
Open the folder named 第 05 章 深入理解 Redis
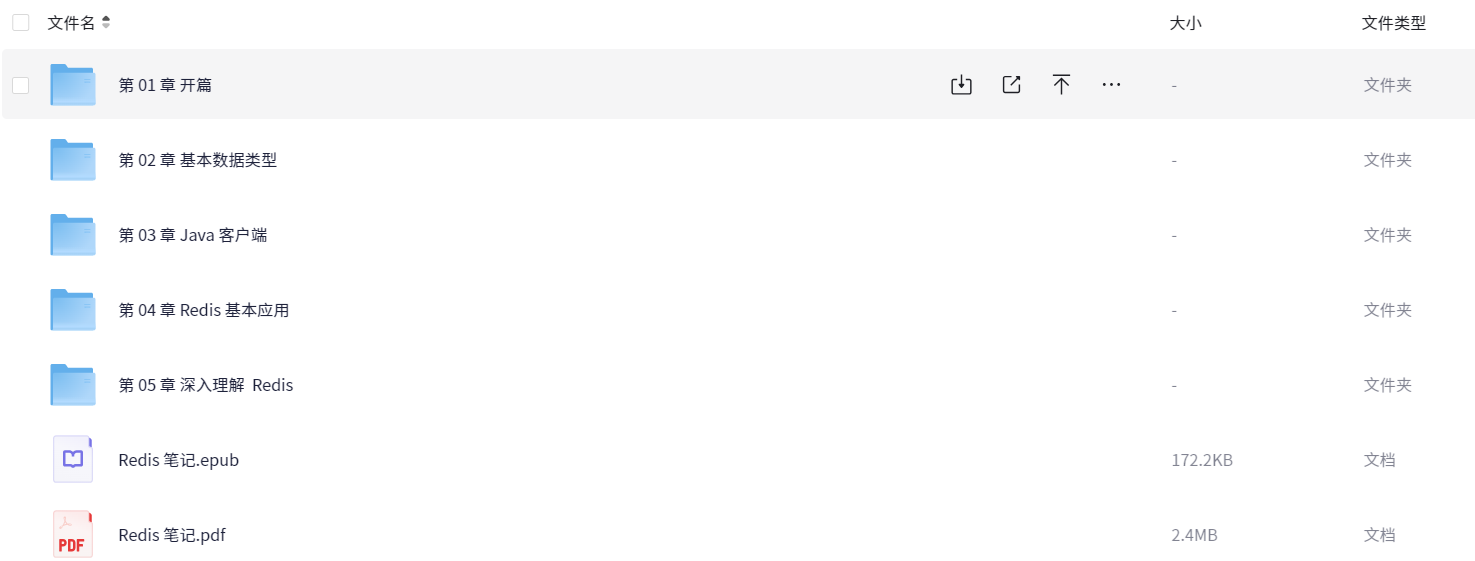coord(205,385)
